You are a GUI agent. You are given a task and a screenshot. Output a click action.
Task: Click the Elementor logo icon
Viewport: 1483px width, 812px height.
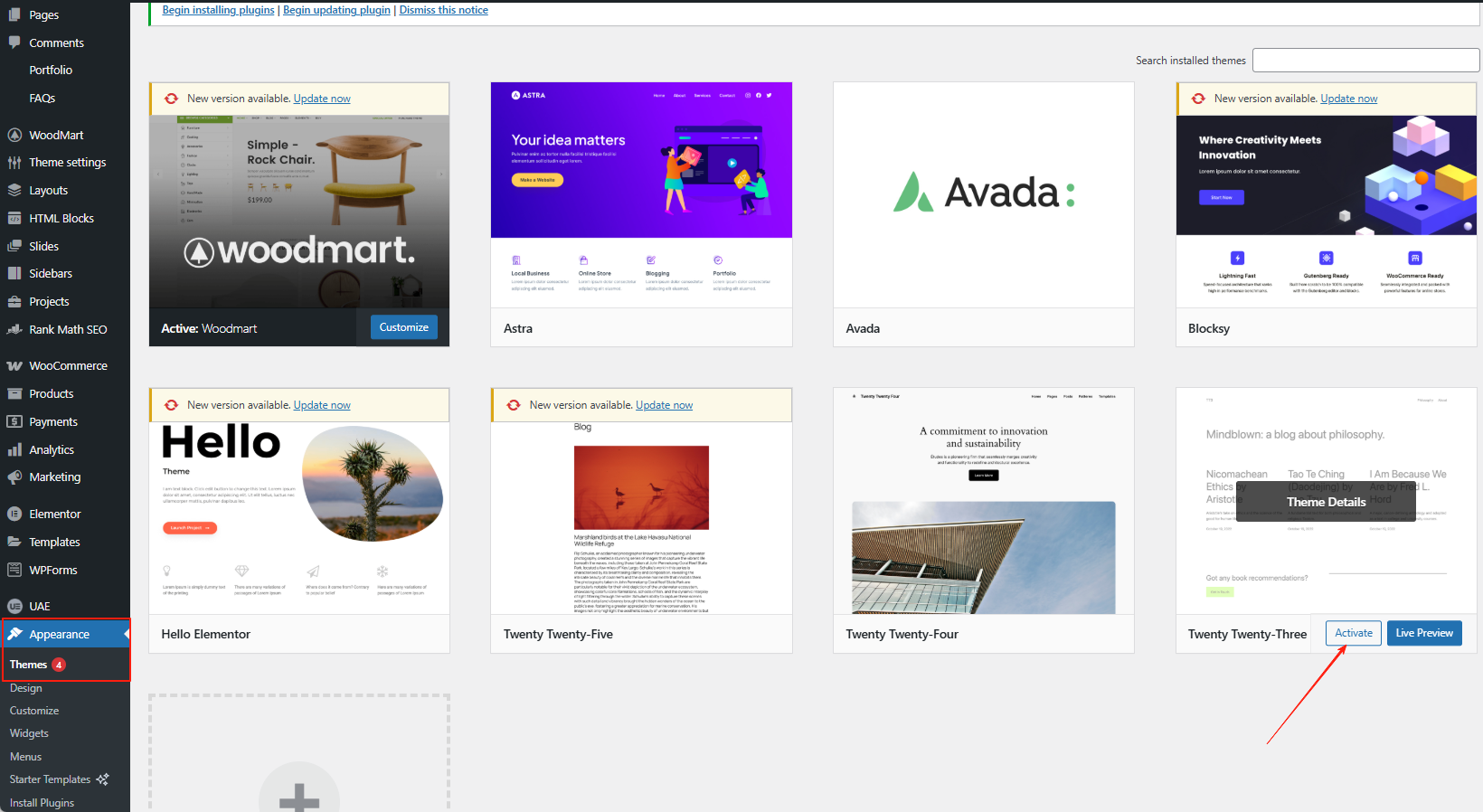14,514
